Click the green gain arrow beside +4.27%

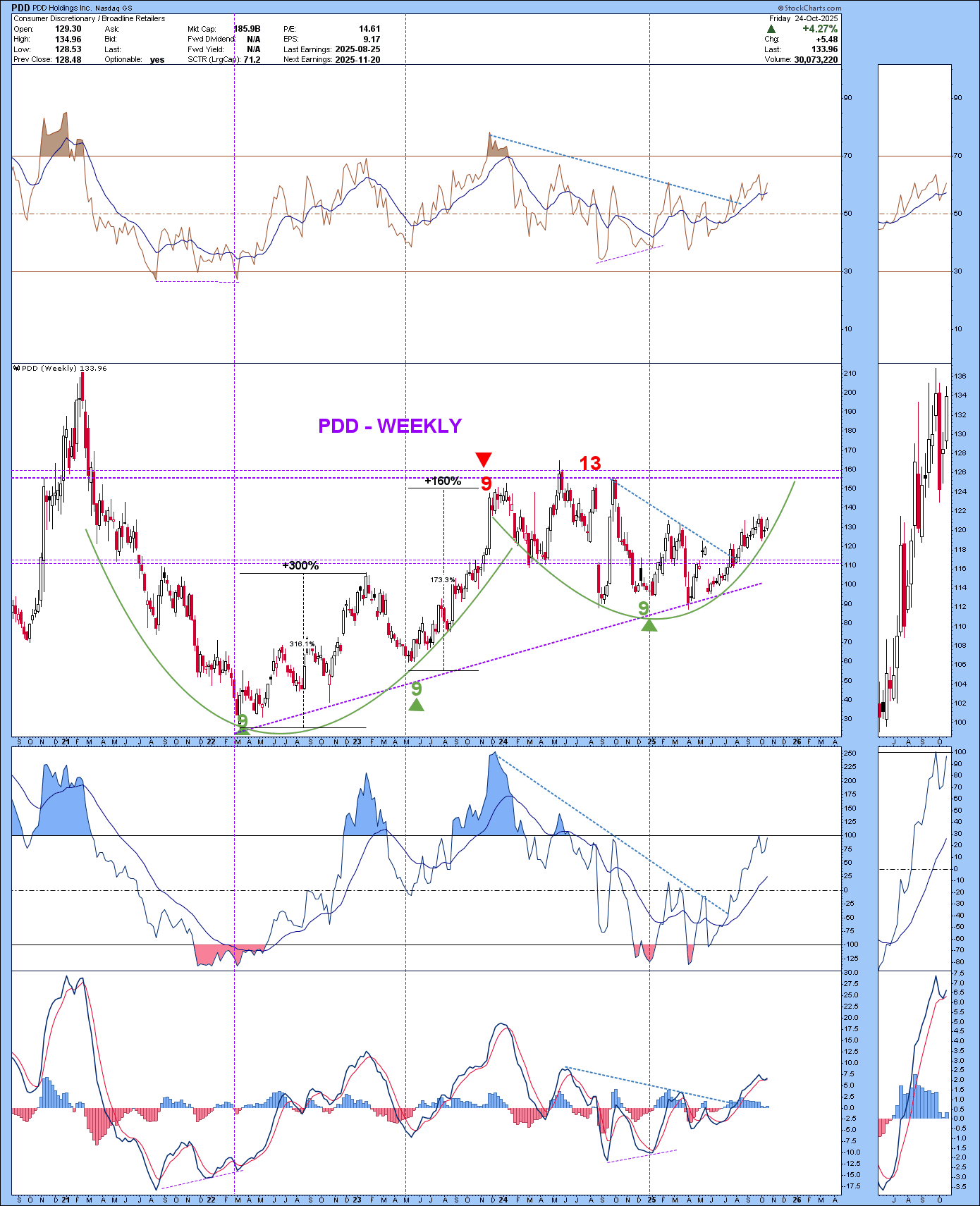point(771,29)
